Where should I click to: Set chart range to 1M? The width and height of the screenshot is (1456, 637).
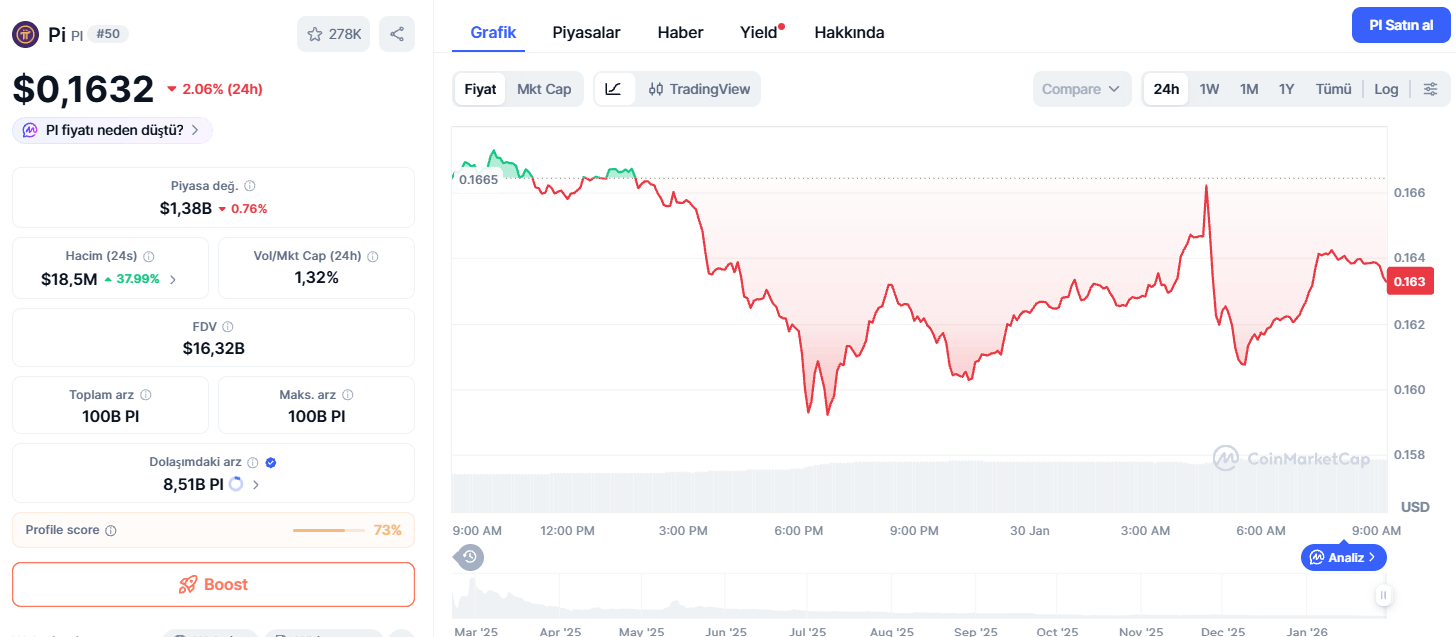1249,89
